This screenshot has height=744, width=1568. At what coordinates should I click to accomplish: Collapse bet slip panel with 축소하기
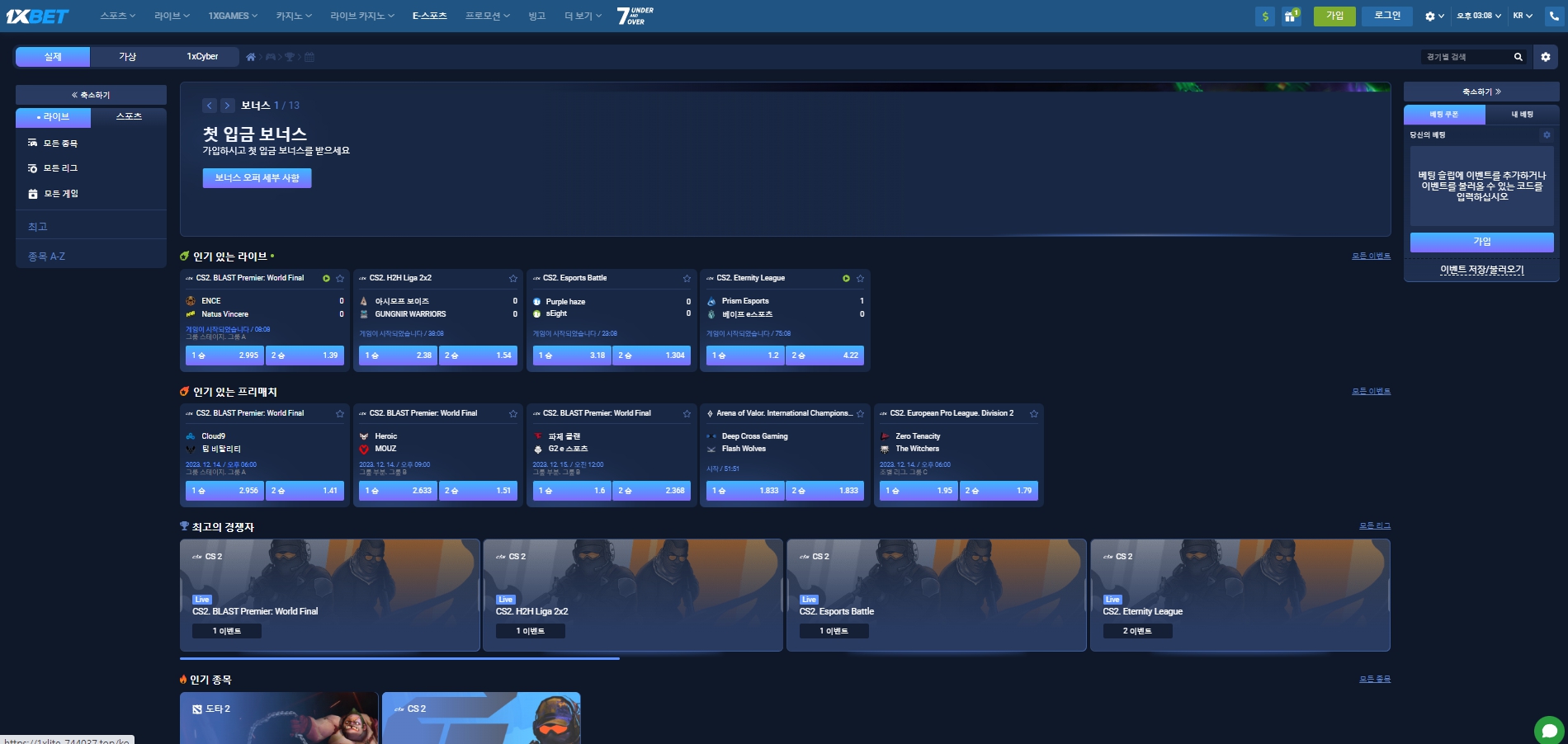pos(1481,92)
